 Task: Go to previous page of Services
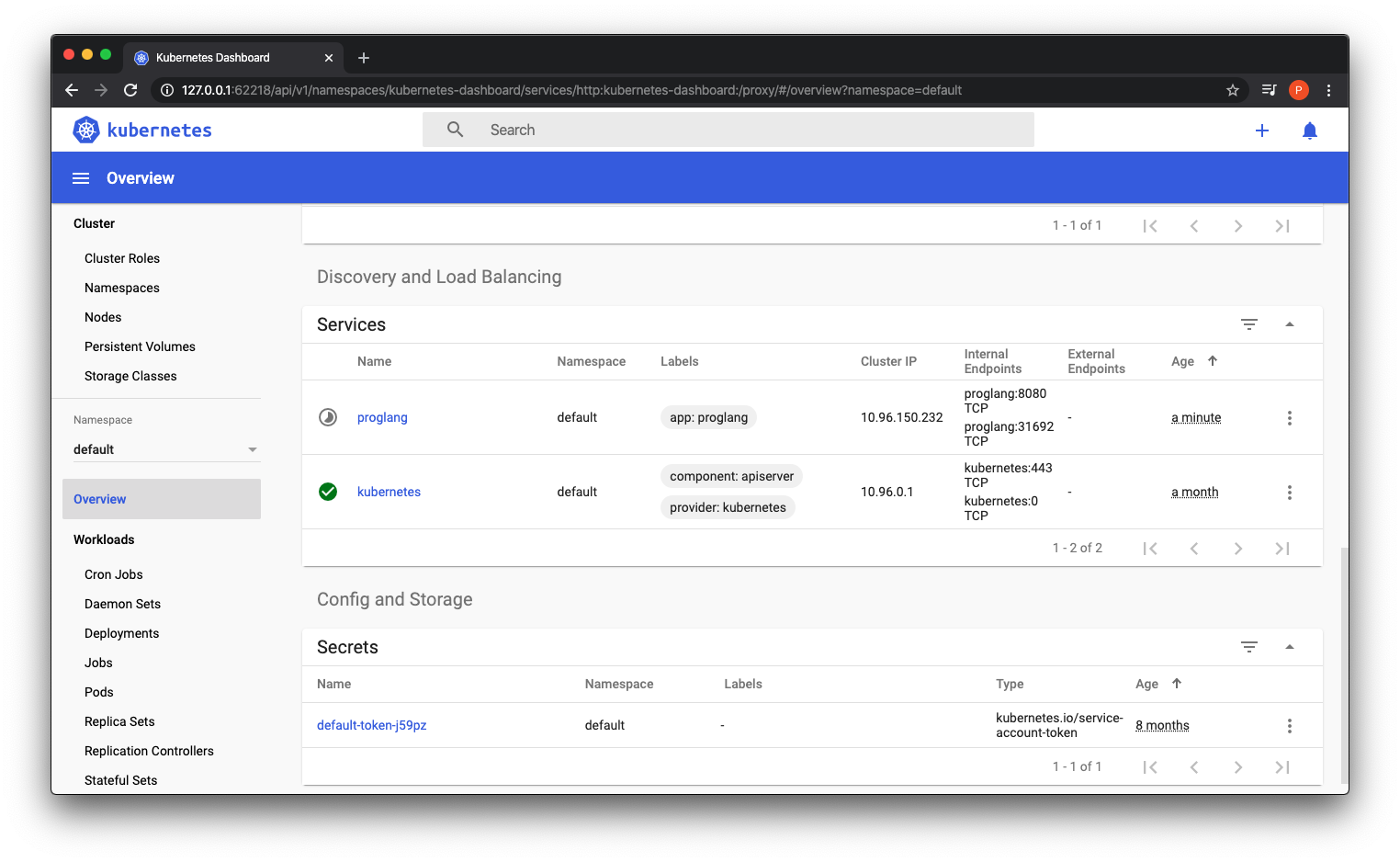pyautogui.click(x=1194, y=549)
